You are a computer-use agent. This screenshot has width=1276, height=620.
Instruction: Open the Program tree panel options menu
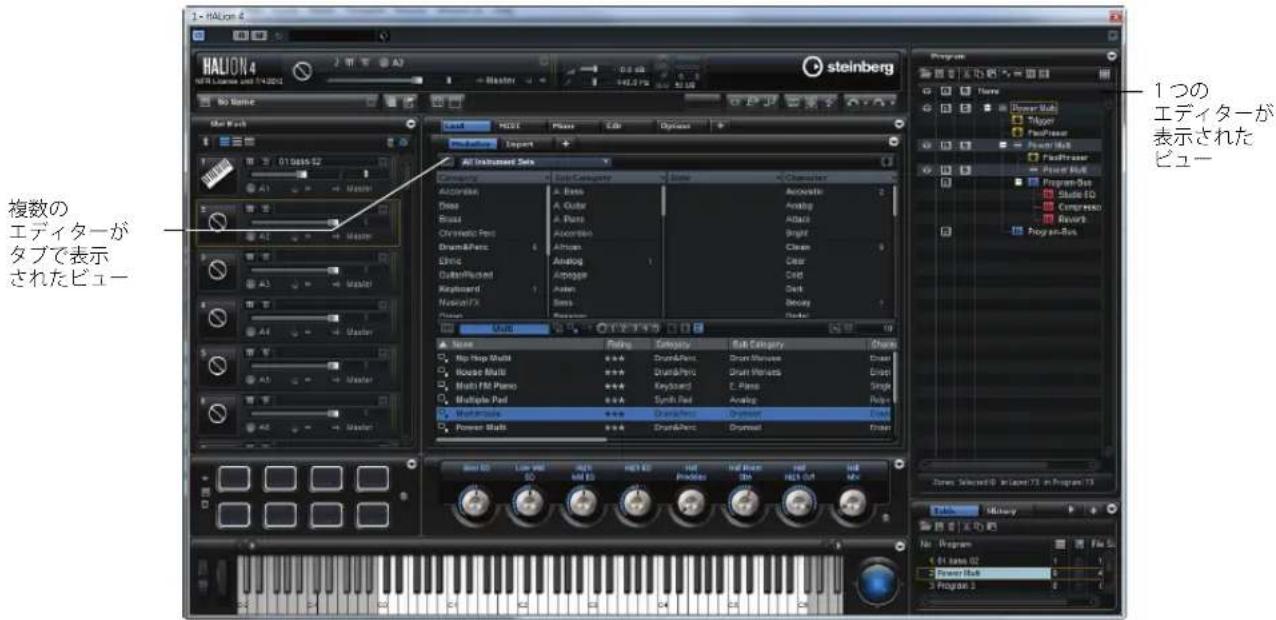(1112, 55)
